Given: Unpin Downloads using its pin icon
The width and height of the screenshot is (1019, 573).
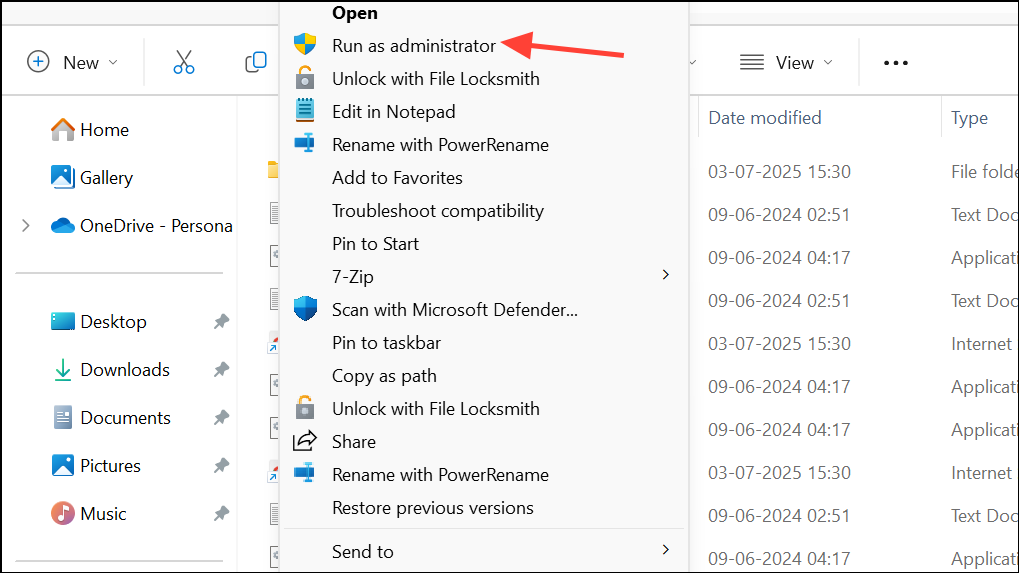Looking at the screenshot, I should (221, 370).
